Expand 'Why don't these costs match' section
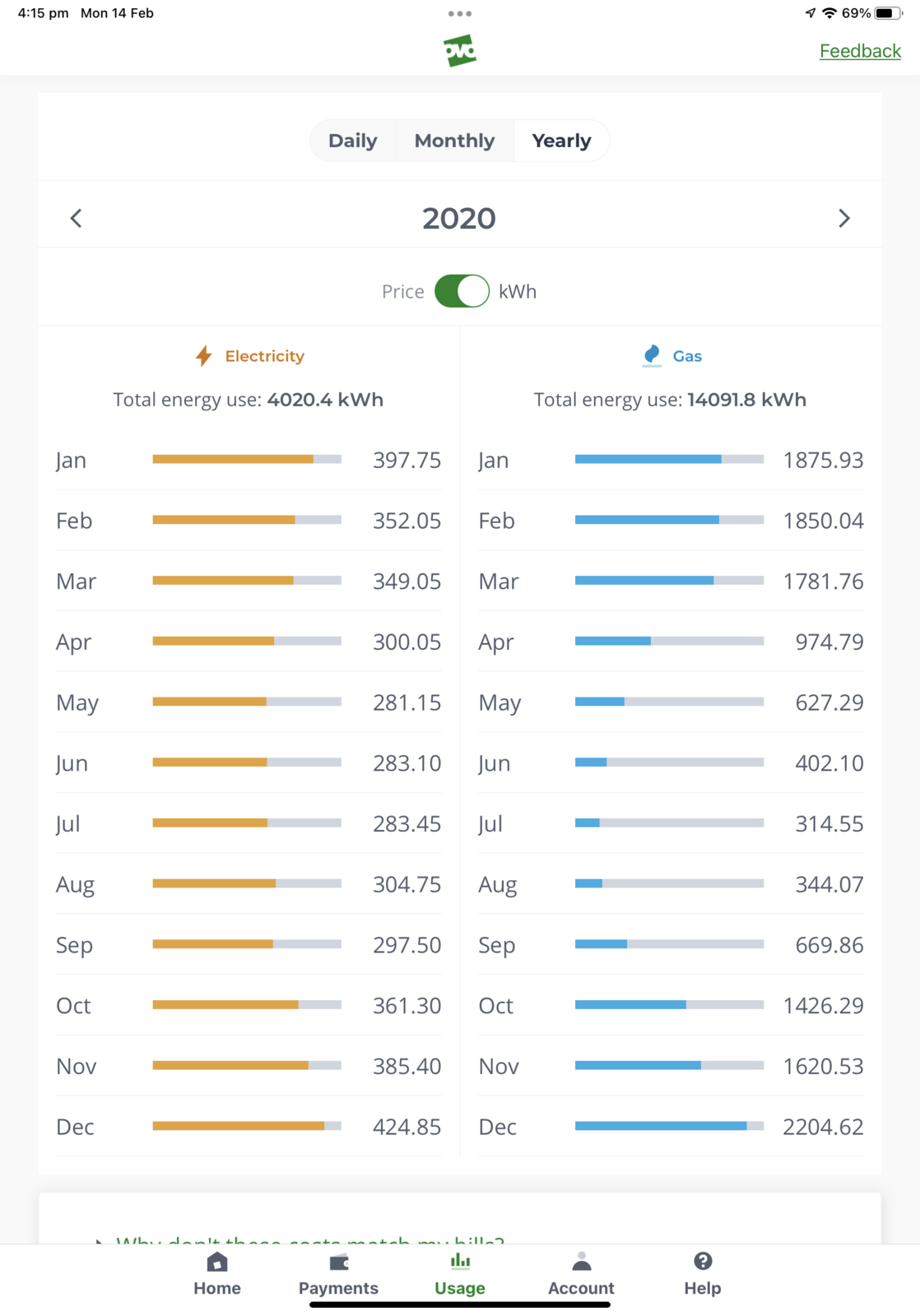This screenshot has width=920, height=1316. (309, 1239)
